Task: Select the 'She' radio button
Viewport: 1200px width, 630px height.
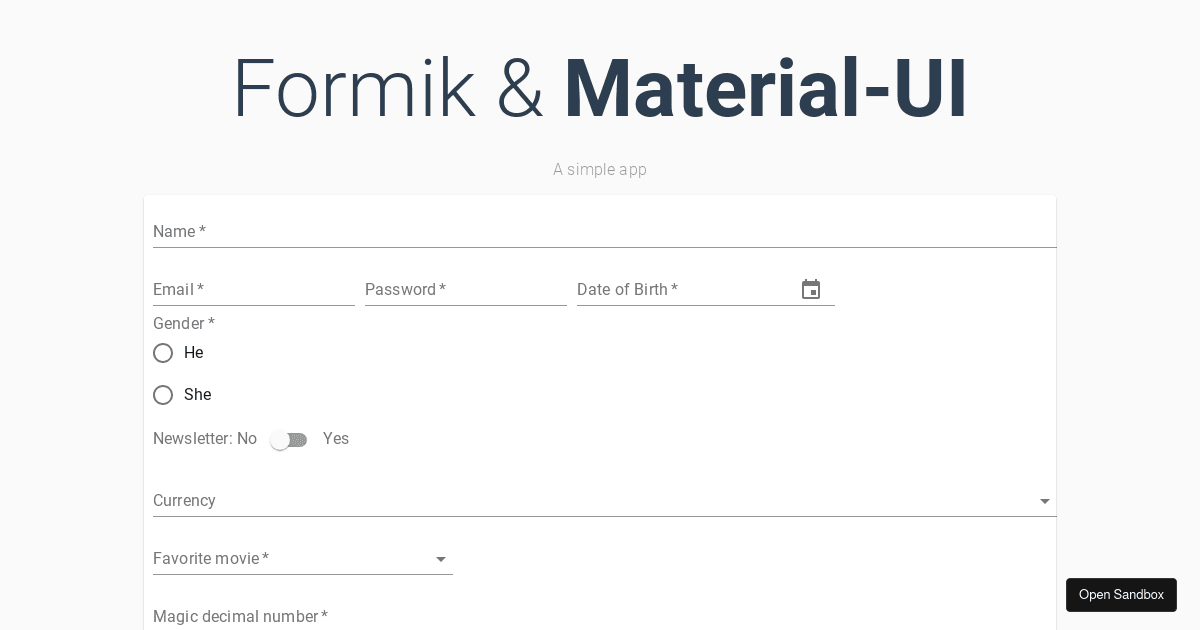Action: click(x=163, y=395)
